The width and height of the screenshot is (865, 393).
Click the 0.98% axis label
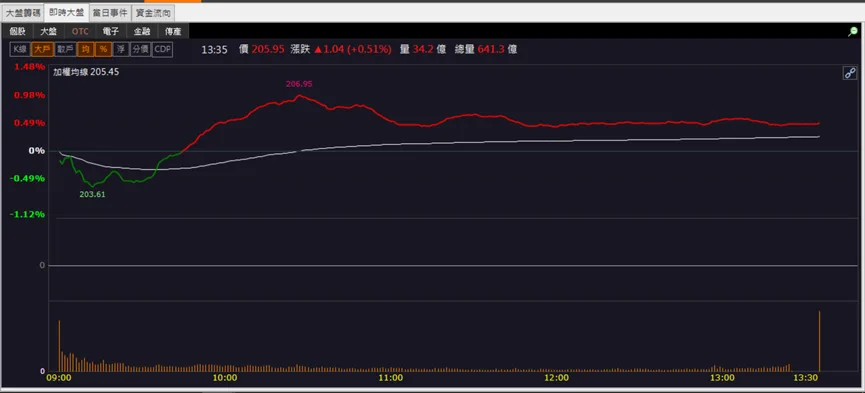point(30,95)
